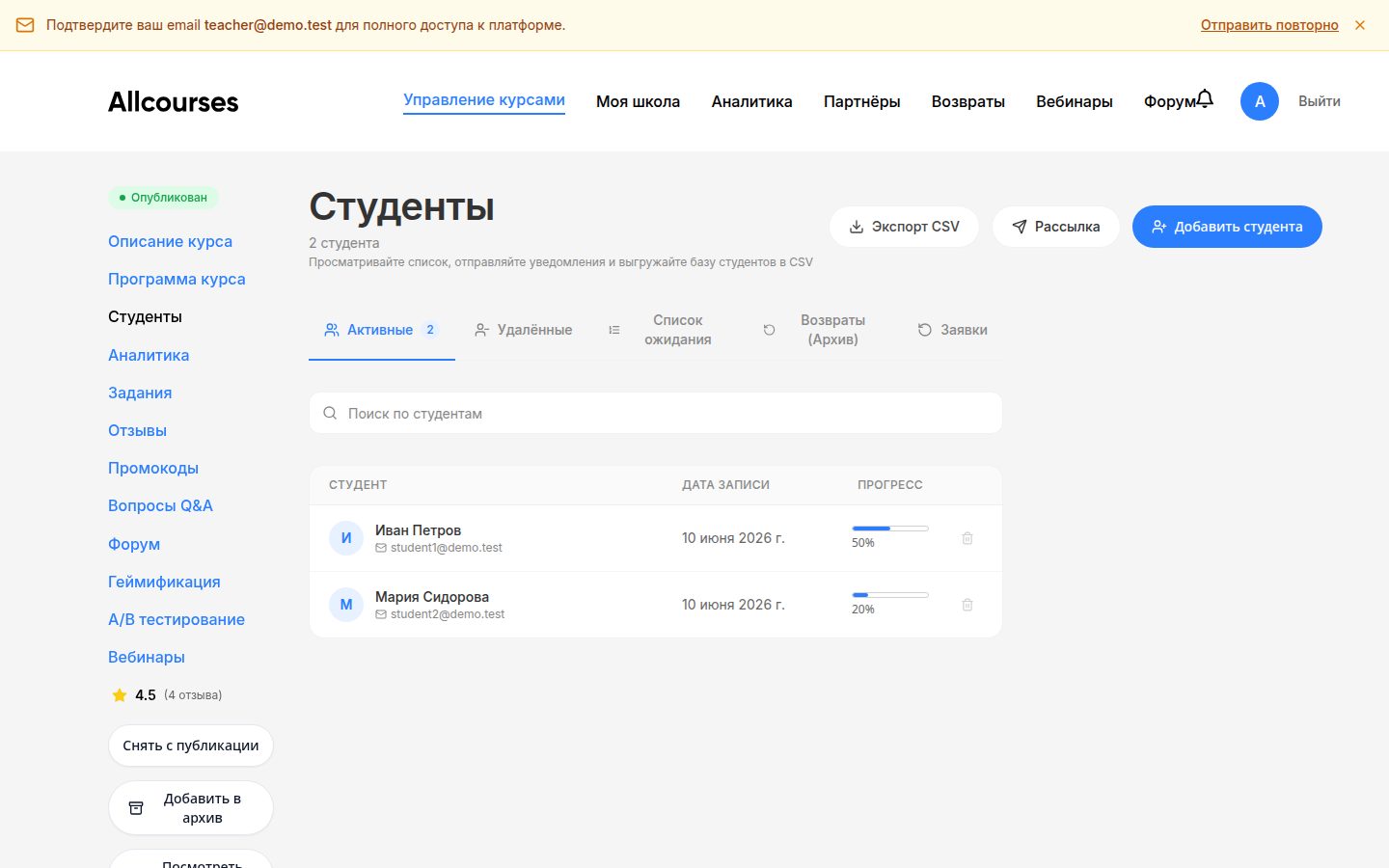Image resolution: width=1389 pixels, height=868 pixels.
Task: Open Отзывы in sidebar
Action: click(137, 430)
